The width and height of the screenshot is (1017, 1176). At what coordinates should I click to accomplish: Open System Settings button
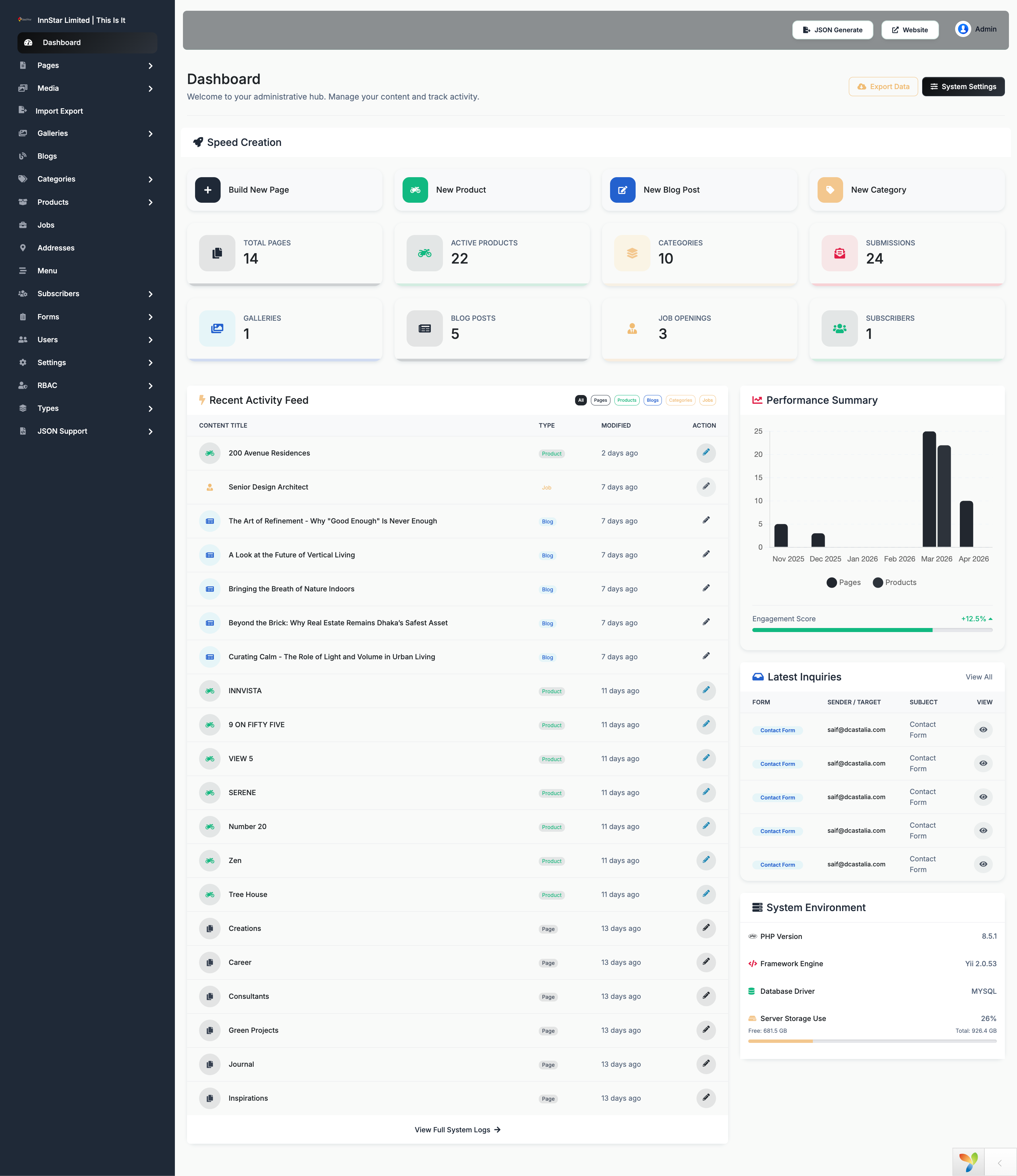point(963,86)
